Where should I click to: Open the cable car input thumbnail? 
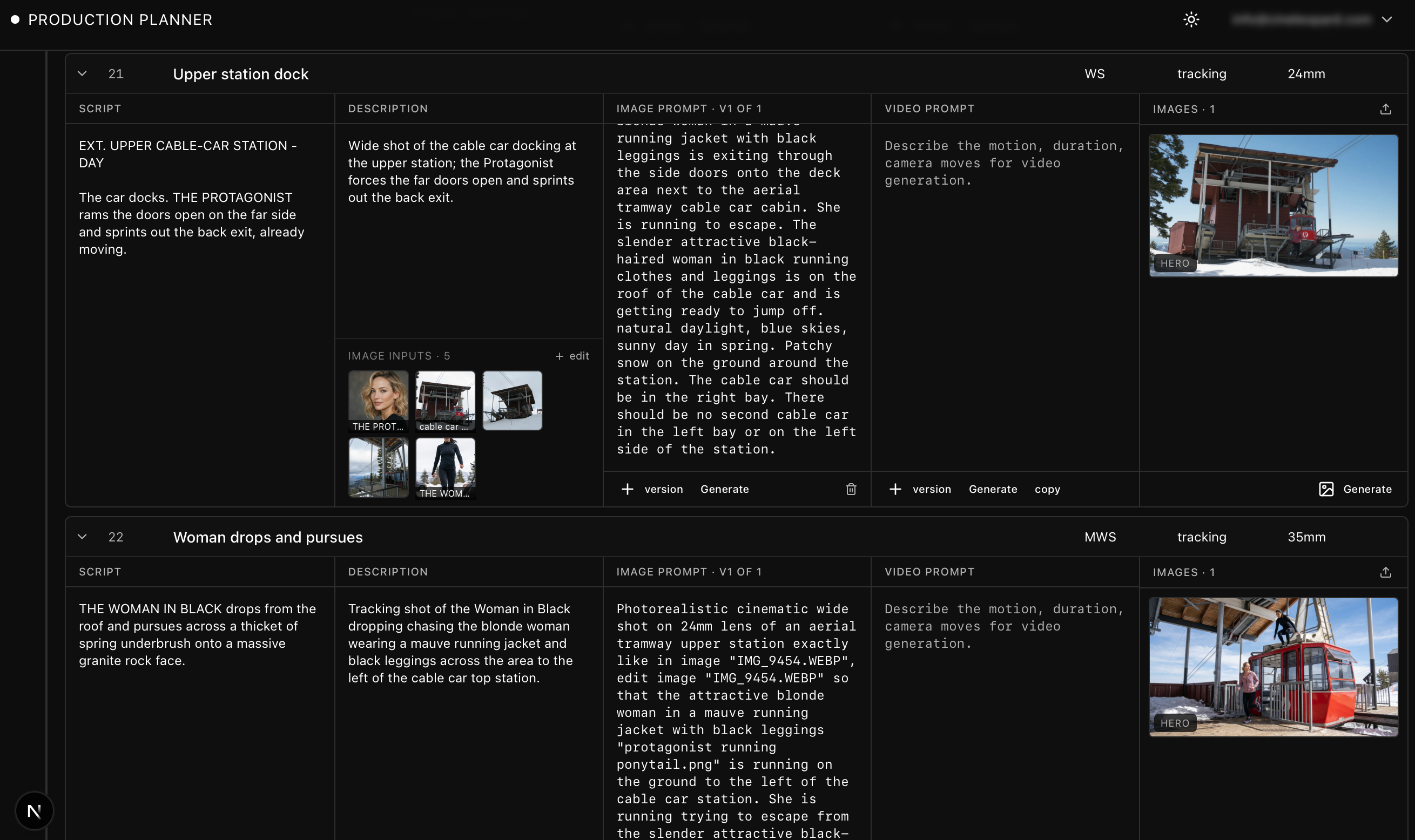(x=445, y=401)
